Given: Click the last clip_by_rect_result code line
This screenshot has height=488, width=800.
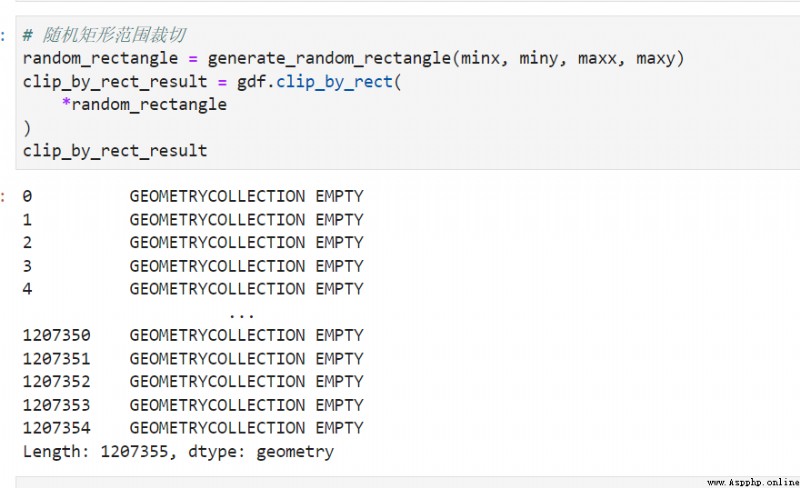Looking at the screenshot, I should (x=115, y=151).
